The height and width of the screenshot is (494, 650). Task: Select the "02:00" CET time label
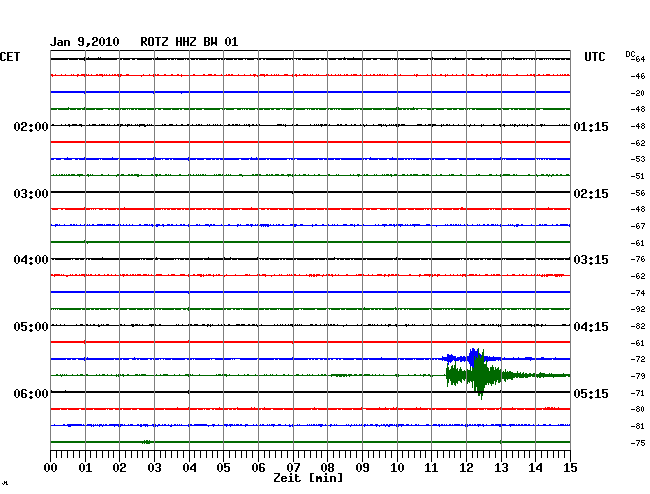click(x=31, y=126)
